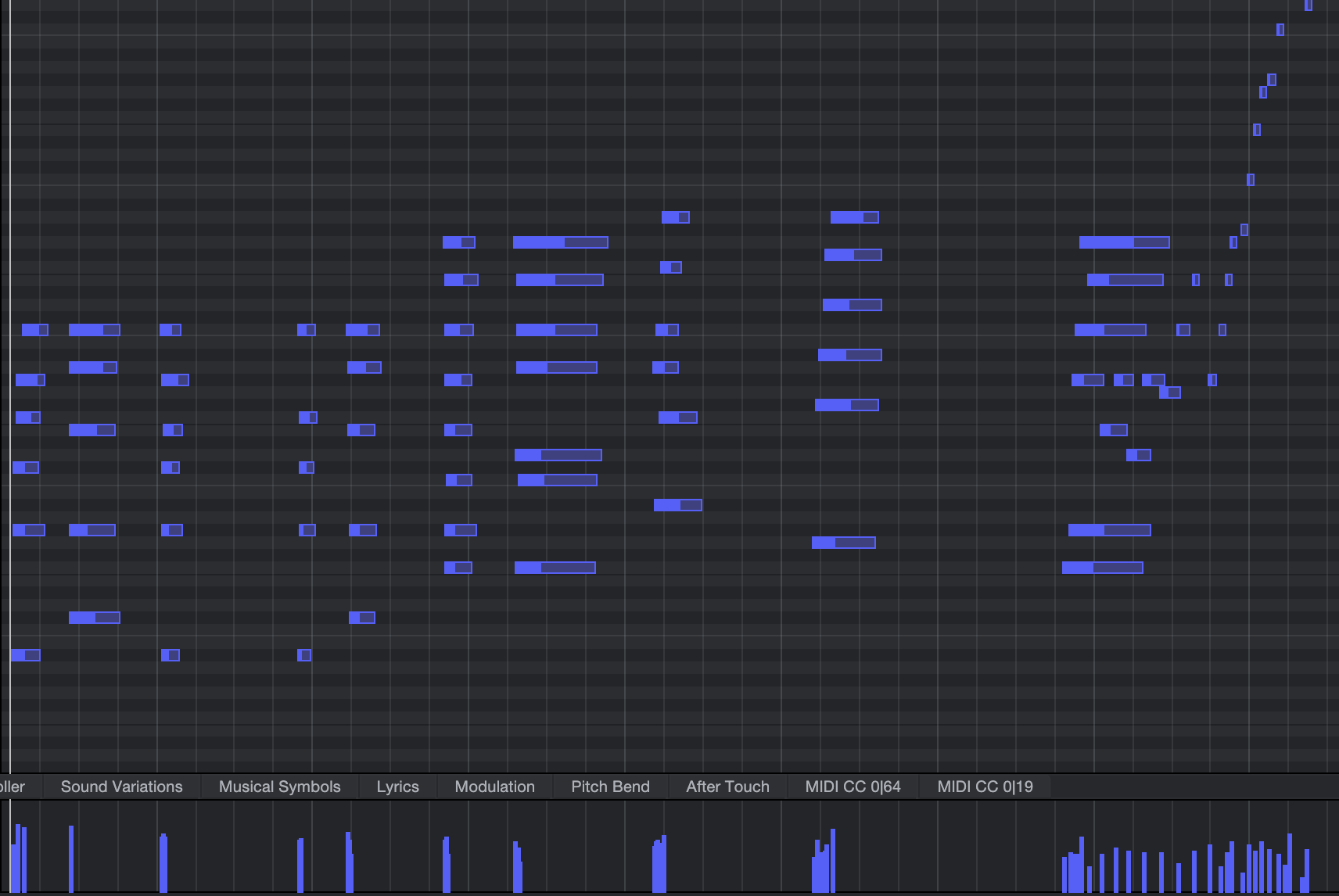Screen dimensions: 1339x896
Task: Click the long note at the far right phrase
Action: 1123,242
